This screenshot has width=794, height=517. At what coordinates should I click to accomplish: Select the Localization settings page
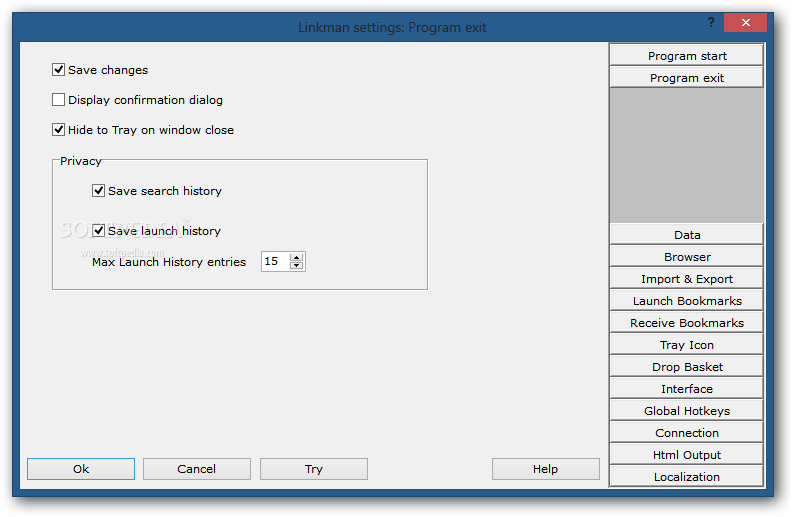(687, 477)
